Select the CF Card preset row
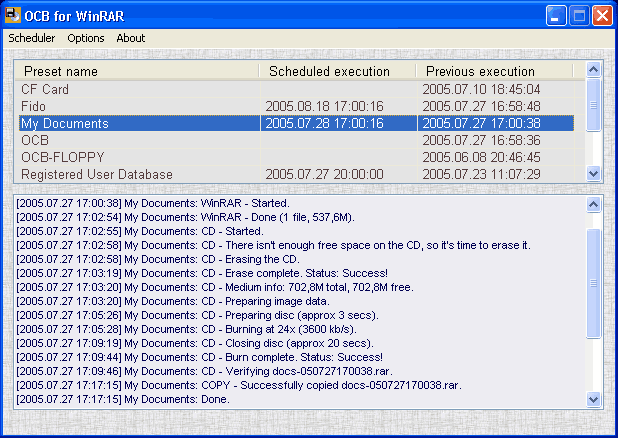The height and width of the screenshot is (438, 618). pyautogui.click(x=296, y=89)
